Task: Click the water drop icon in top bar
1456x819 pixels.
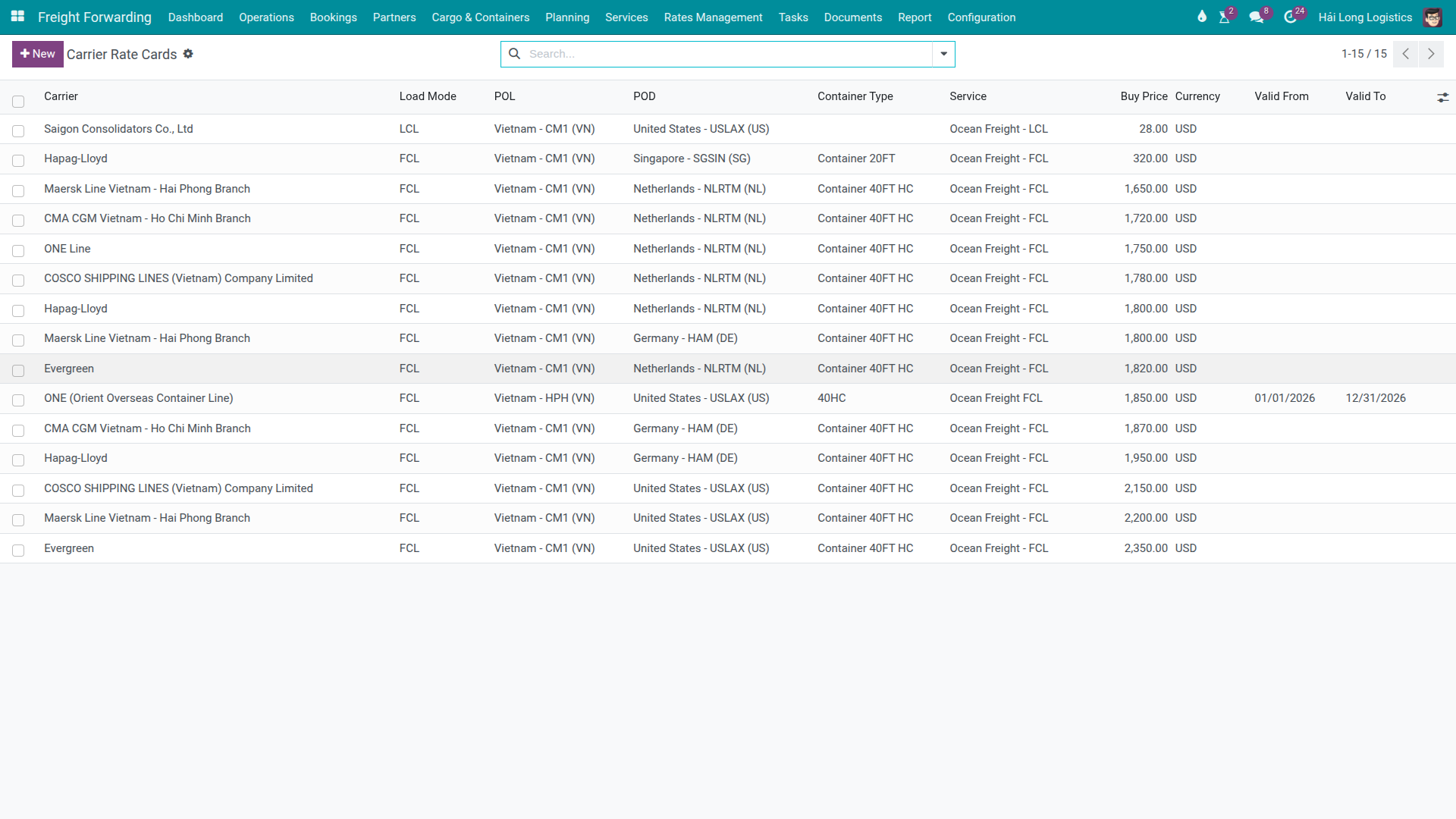Action: [1202, 17]
